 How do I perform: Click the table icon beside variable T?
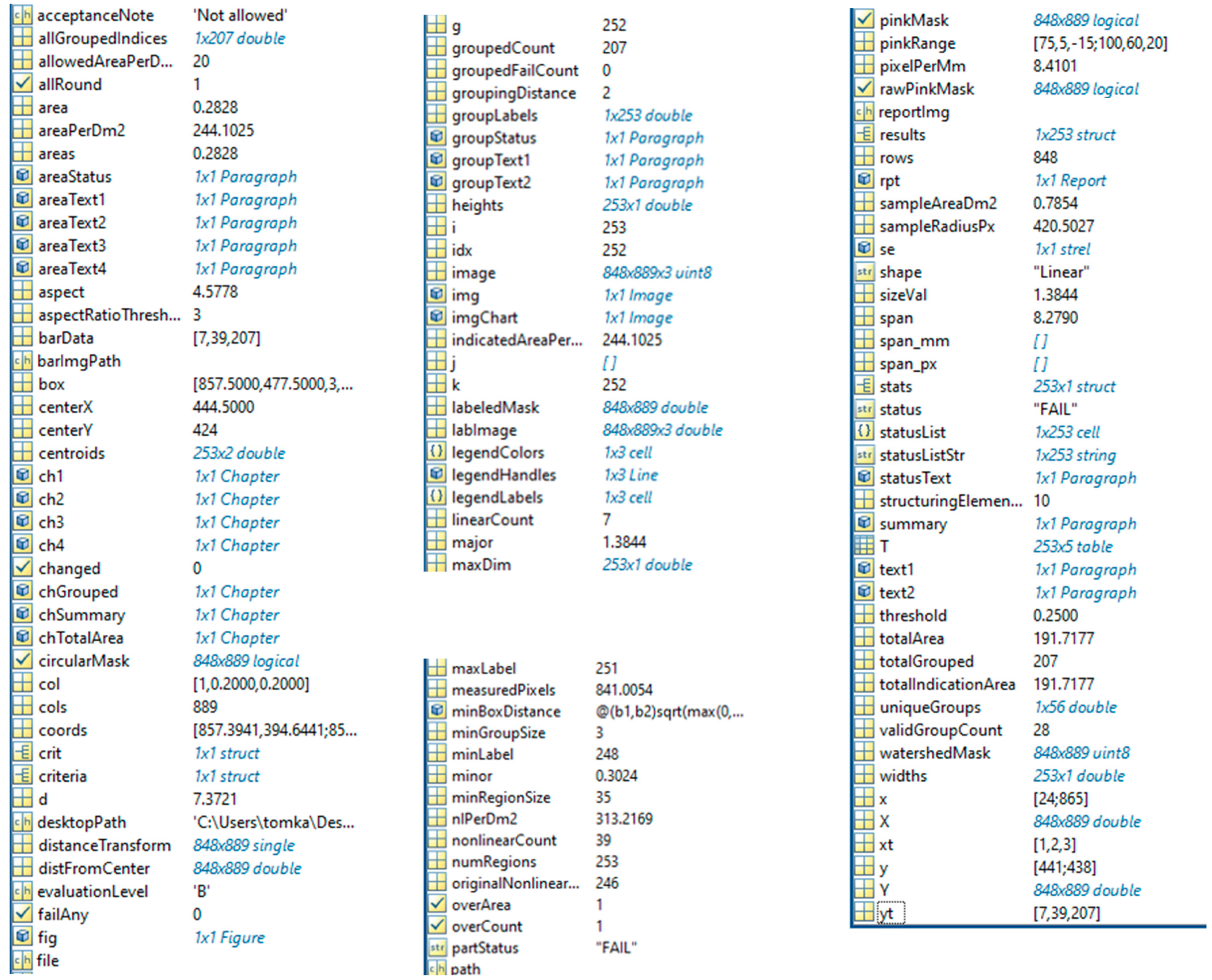(x=864, y=546)
